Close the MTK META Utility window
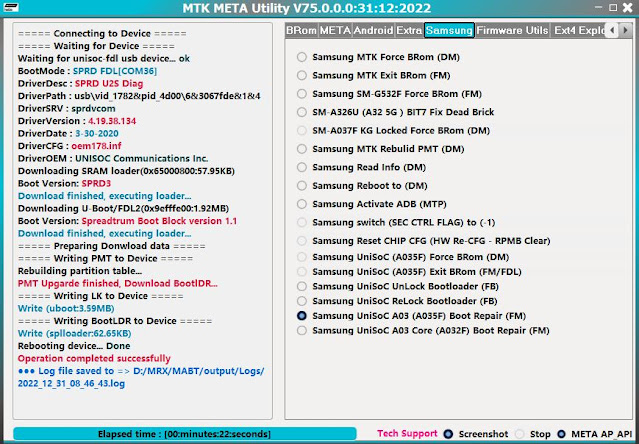The image size is (639, 444). click(x=628, y=7)
